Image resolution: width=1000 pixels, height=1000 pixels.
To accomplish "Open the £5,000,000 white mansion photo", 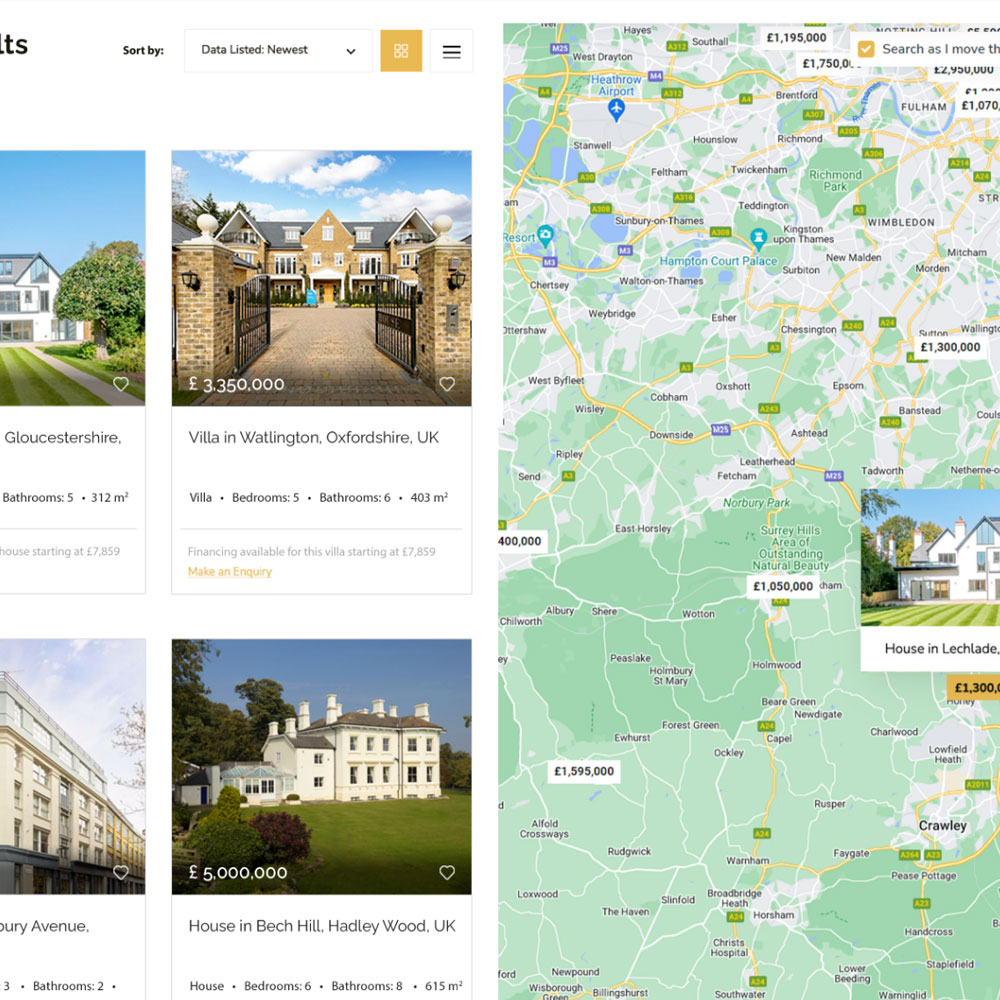I will click(x=321, y=766).
